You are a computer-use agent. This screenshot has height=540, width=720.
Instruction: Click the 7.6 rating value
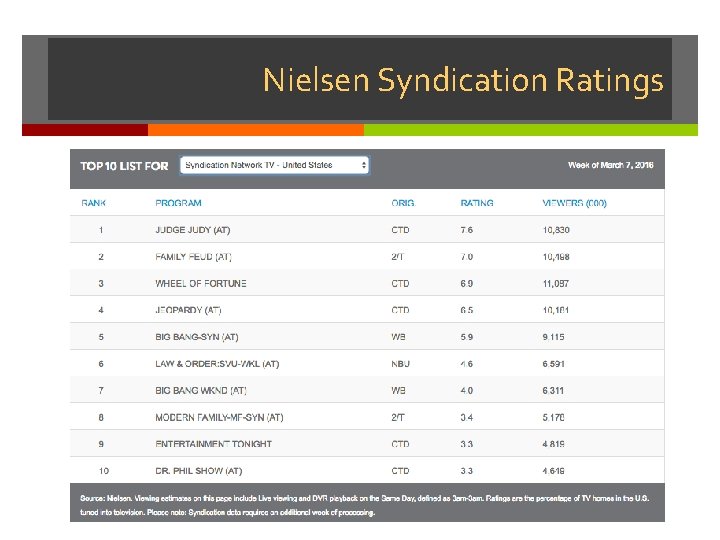coord(467,230)
